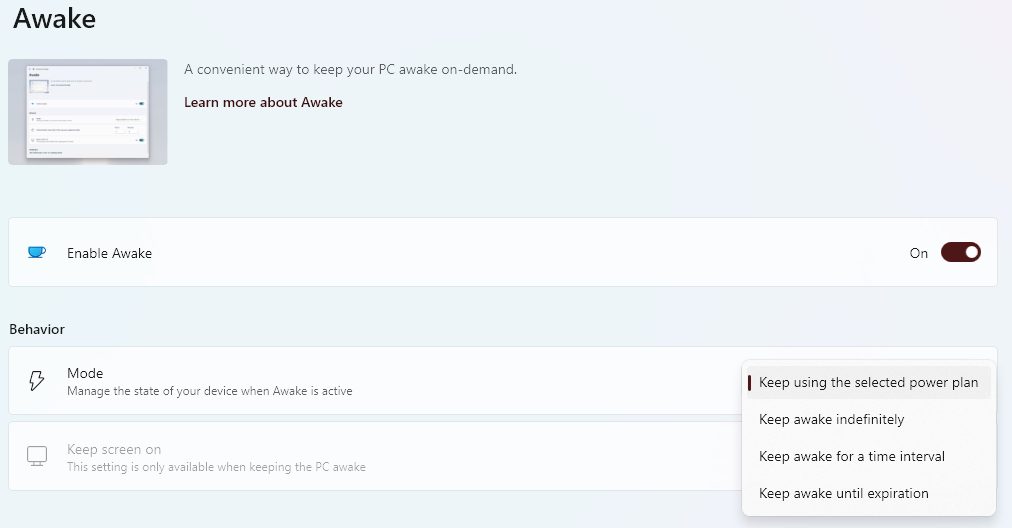Viewport: 1012px width, 528px height.
Task: Click the selected option's accent indicator bar
Action: 749,382
